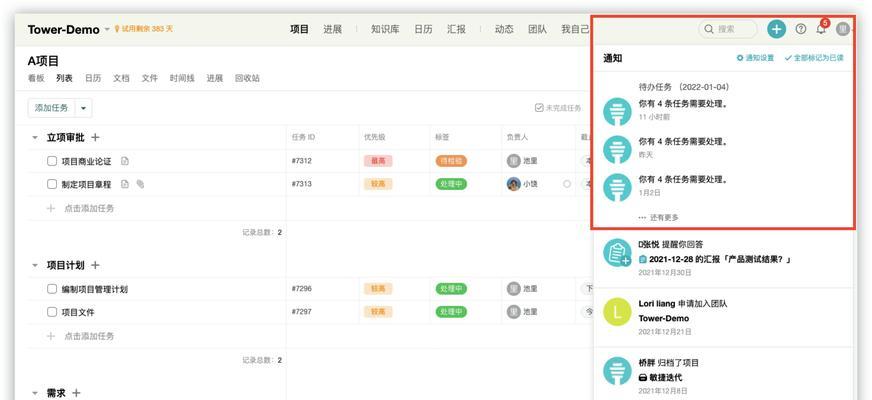Switch to the 看板 view tab
Viewport: 872px width, 400px height.
point(36,78)
